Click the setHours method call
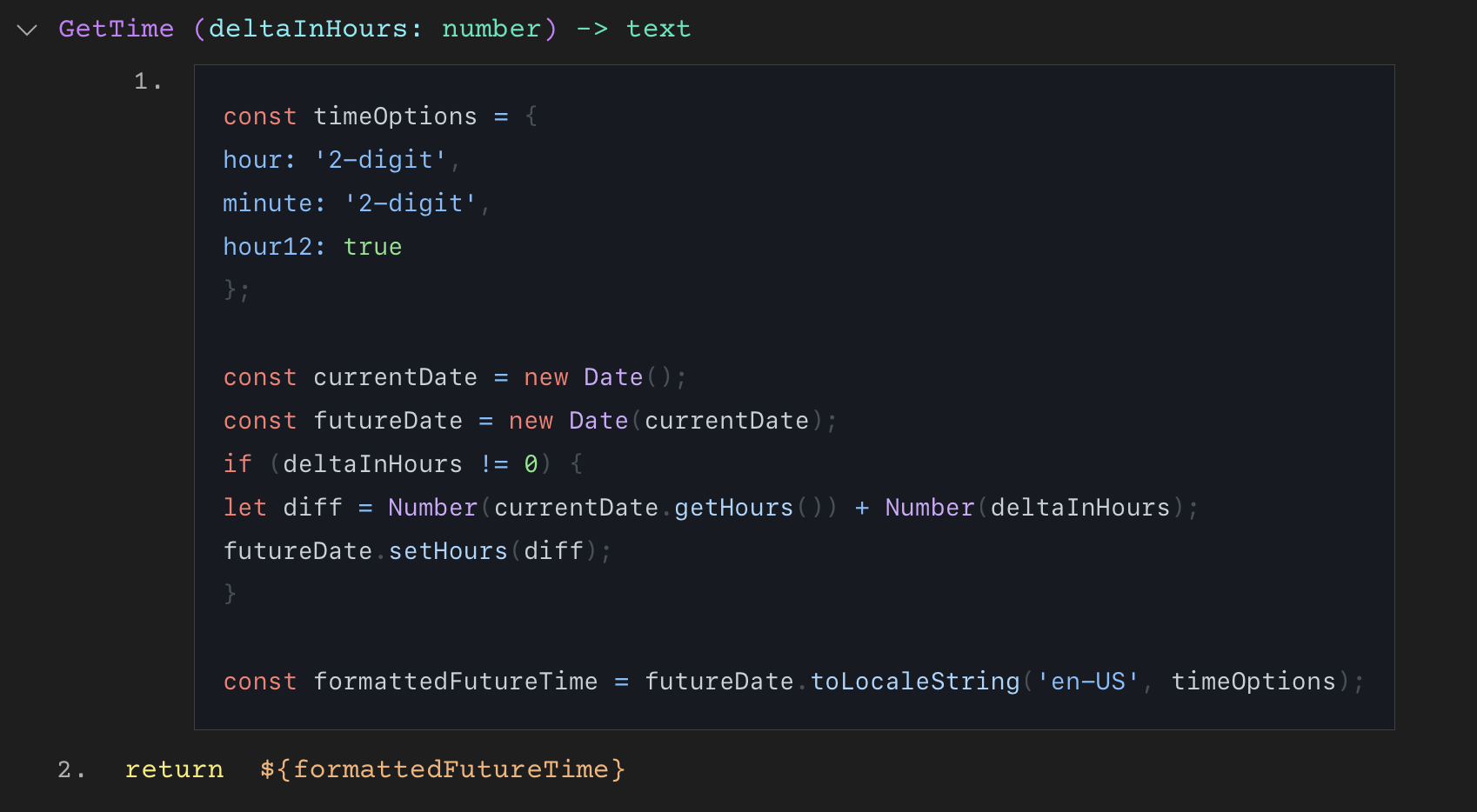The height and width of the screenshot is (812, 1477). click(x=448, y=550)
